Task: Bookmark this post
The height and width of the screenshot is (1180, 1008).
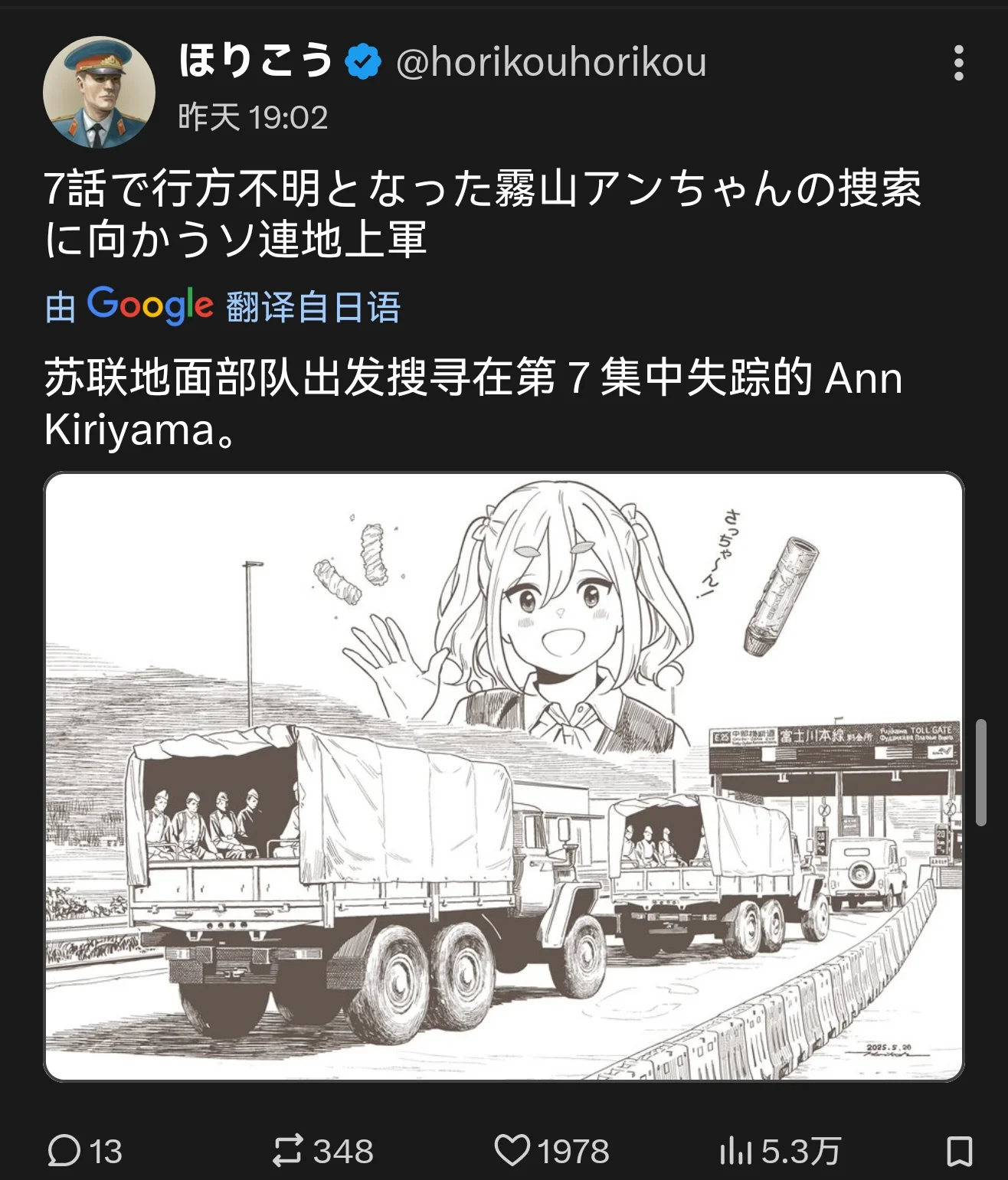Action: point(960,1151)
